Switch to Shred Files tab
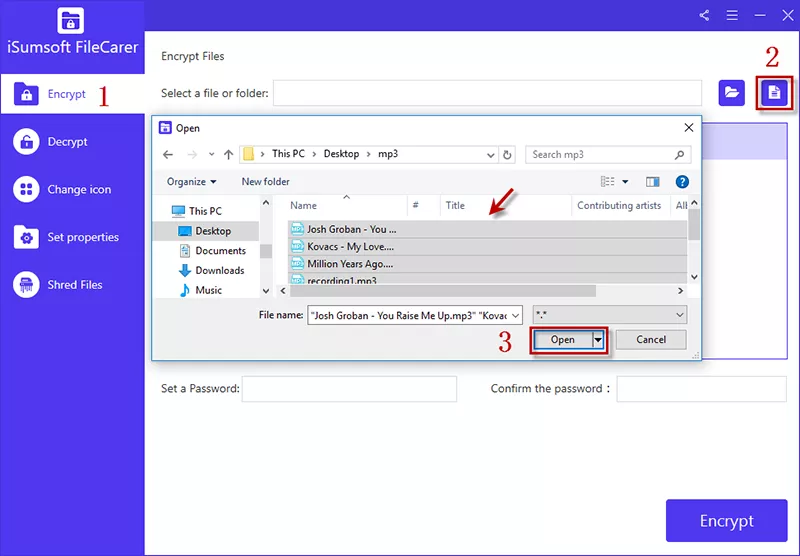The image size is (800, 556). point(74,285)
